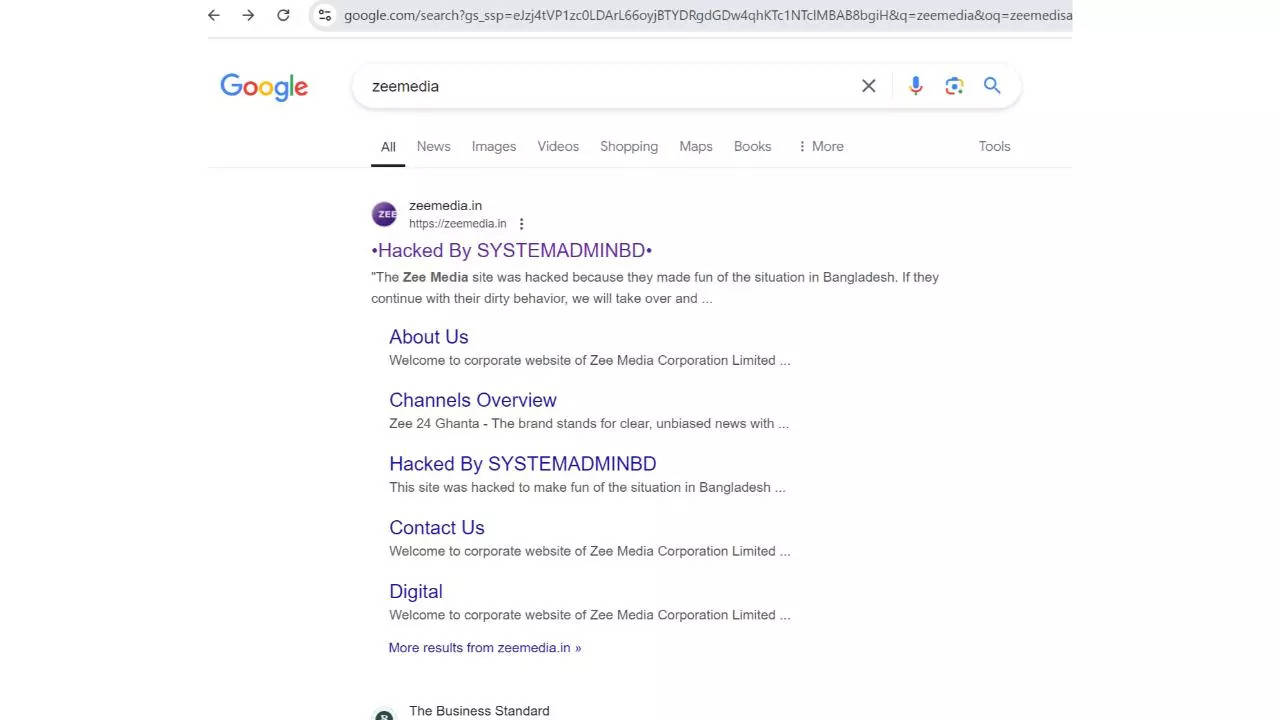1280x720 pixels.
Task: Select the All results tab
Action: (388, 147)
